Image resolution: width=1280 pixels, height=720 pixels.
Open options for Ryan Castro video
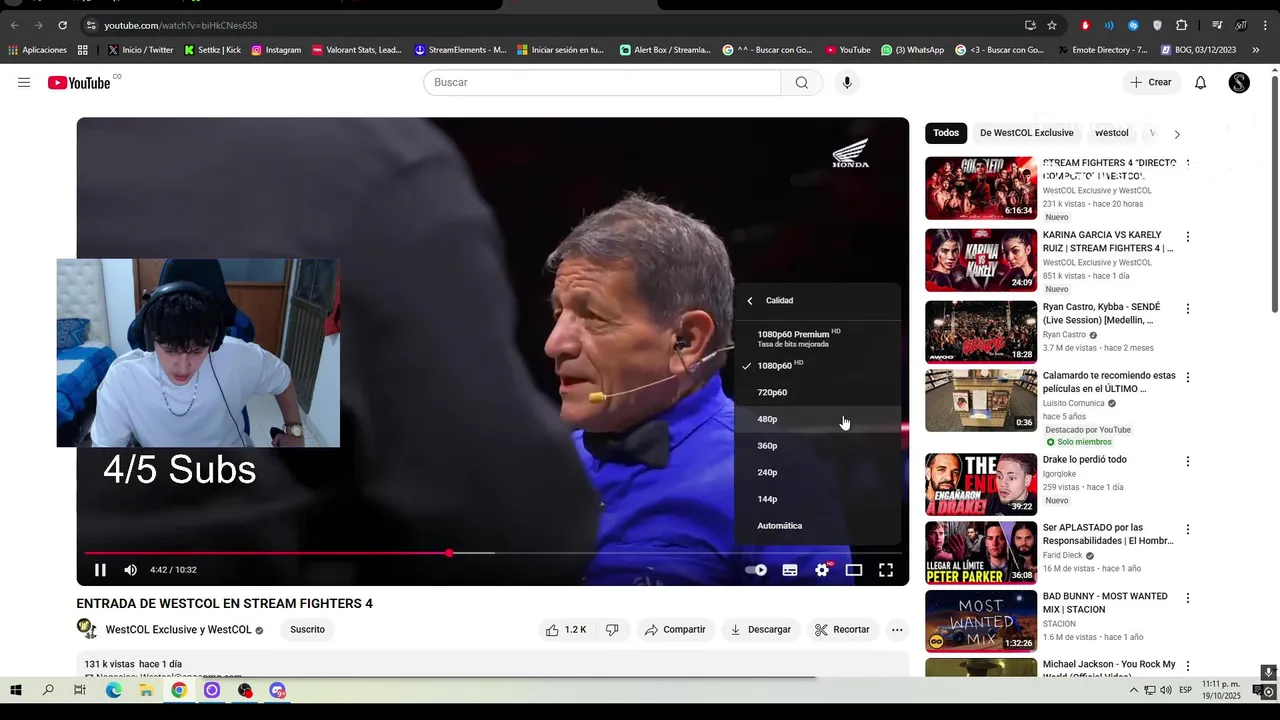pos(1188,309)
